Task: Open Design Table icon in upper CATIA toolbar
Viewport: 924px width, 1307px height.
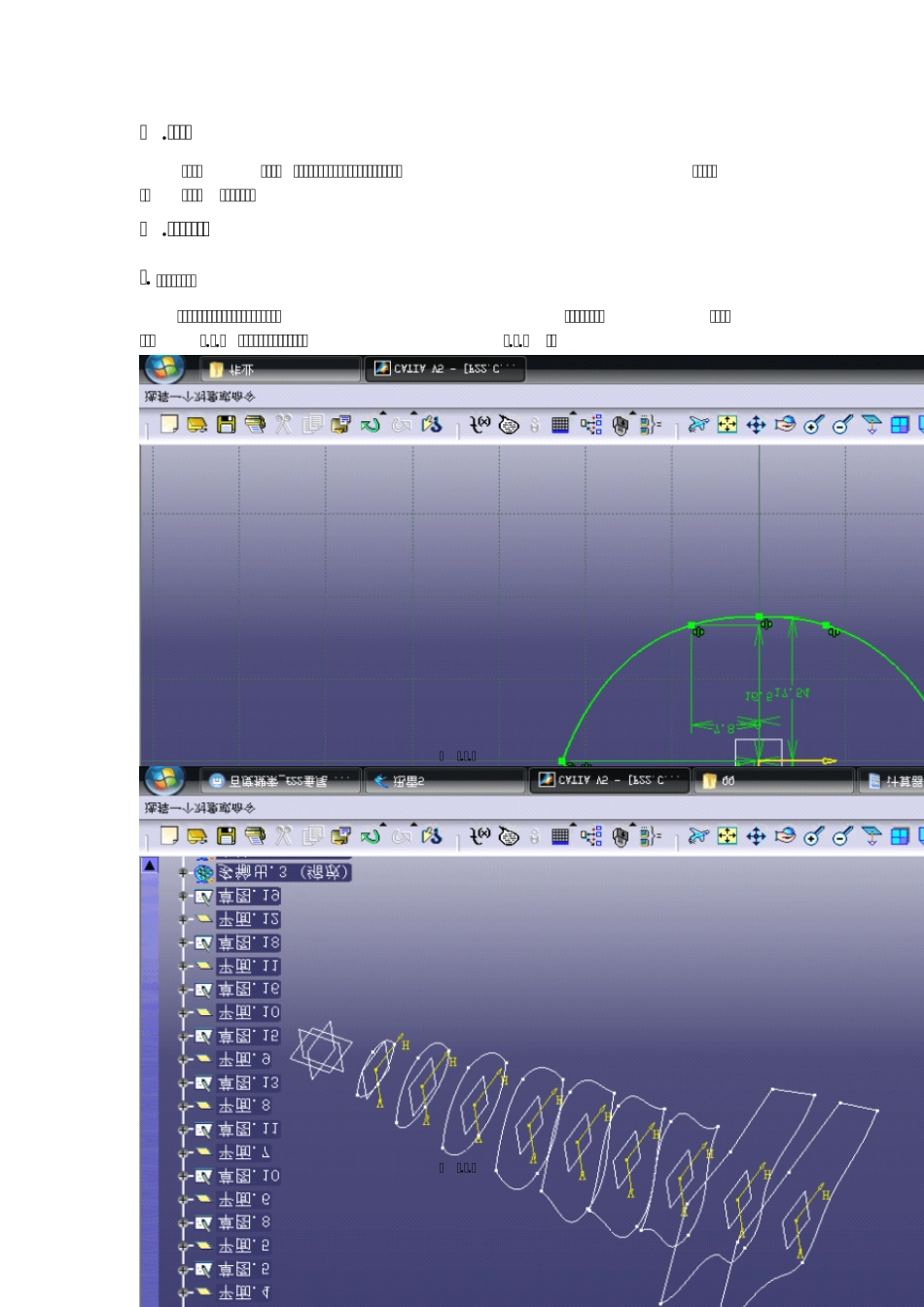Action: point(560,424)
